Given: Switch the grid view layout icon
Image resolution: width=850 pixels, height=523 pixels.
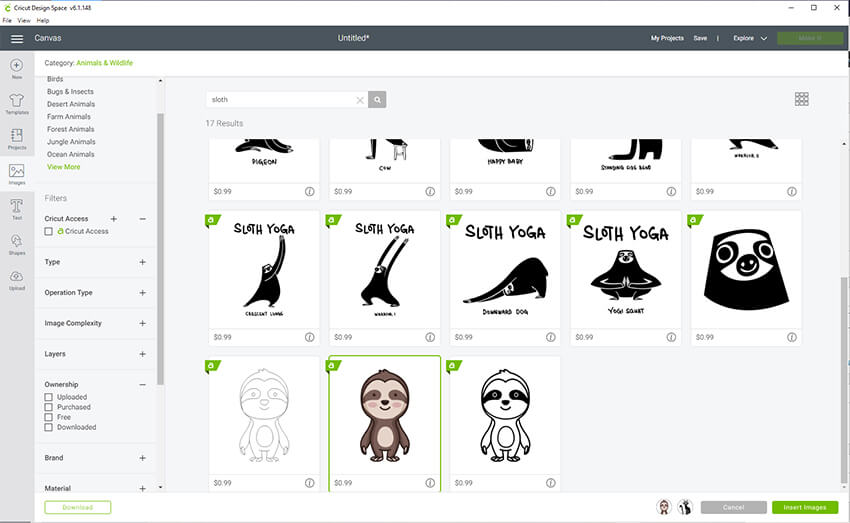Looking at the screenshot, I should [x=801, y=99].
